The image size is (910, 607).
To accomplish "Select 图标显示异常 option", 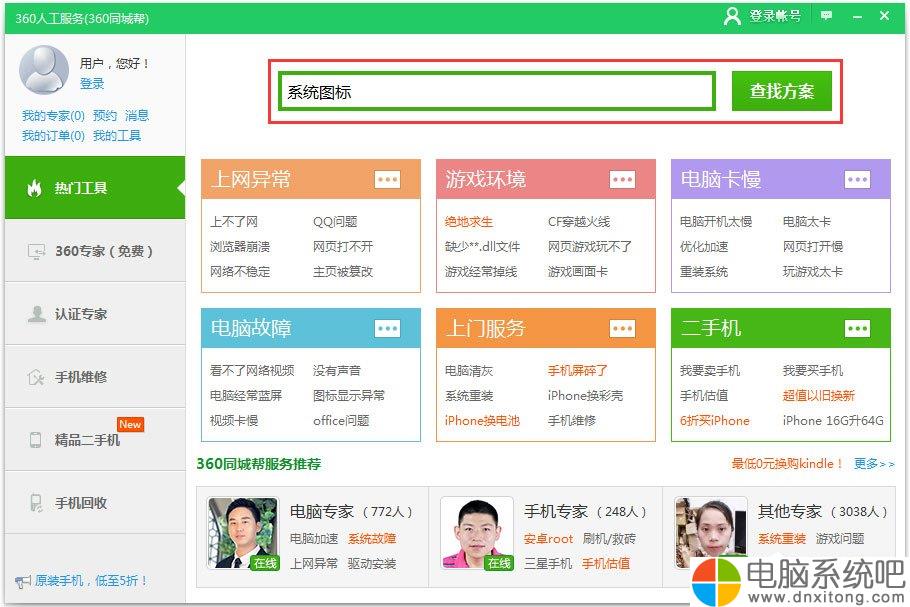I will 349,395.
